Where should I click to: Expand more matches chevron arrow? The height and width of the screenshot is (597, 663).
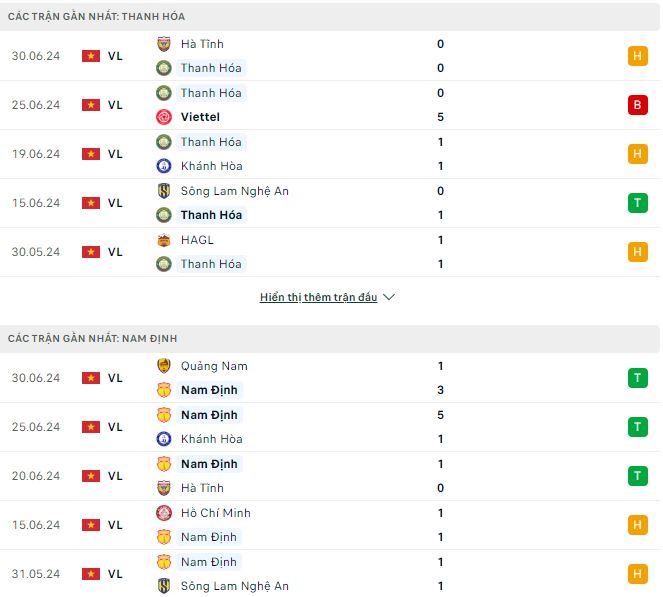[x=389, y=297]
